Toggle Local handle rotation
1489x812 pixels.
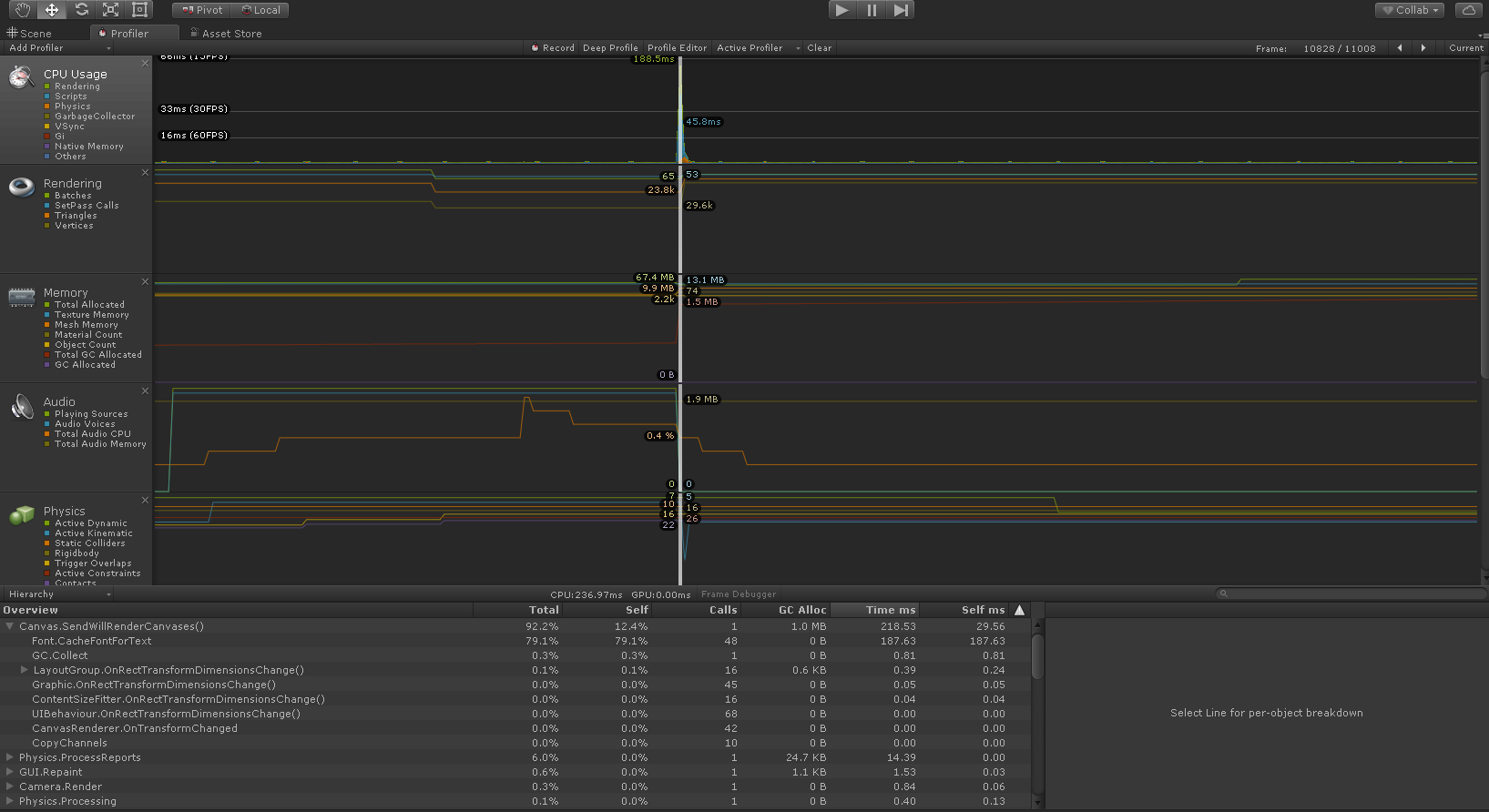260,10
